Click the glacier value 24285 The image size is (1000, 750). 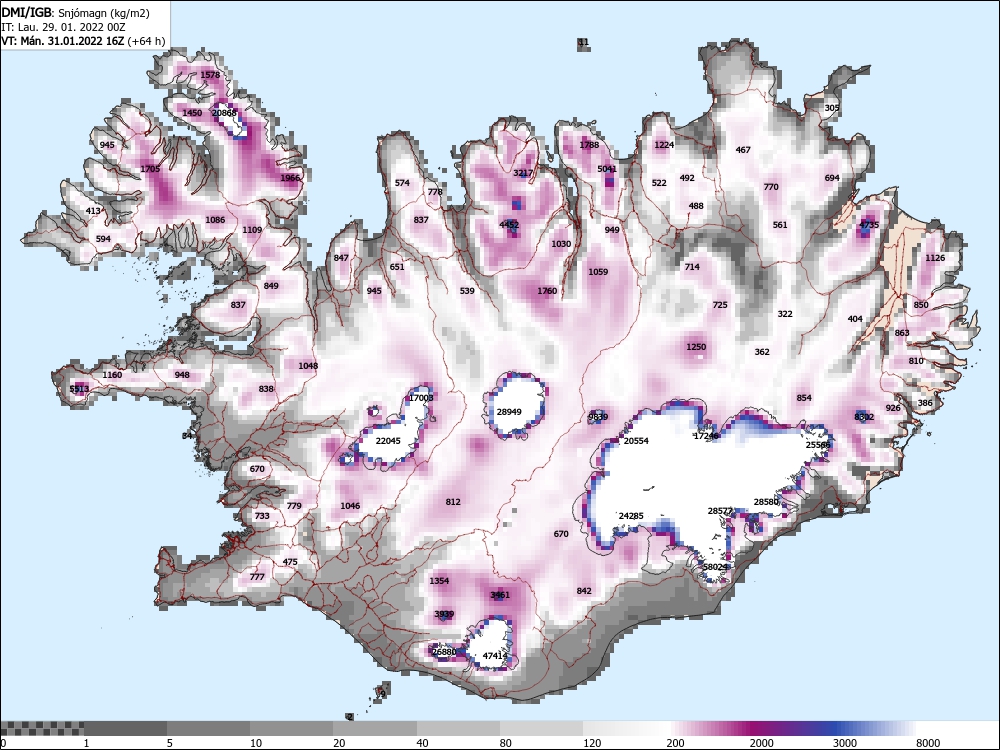631,516
